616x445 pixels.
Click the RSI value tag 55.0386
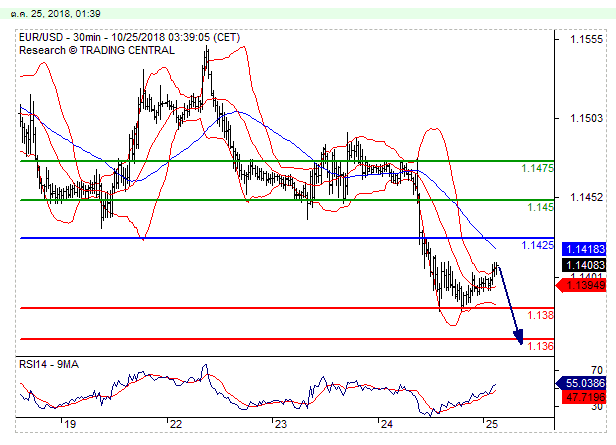tap(582, 383)
